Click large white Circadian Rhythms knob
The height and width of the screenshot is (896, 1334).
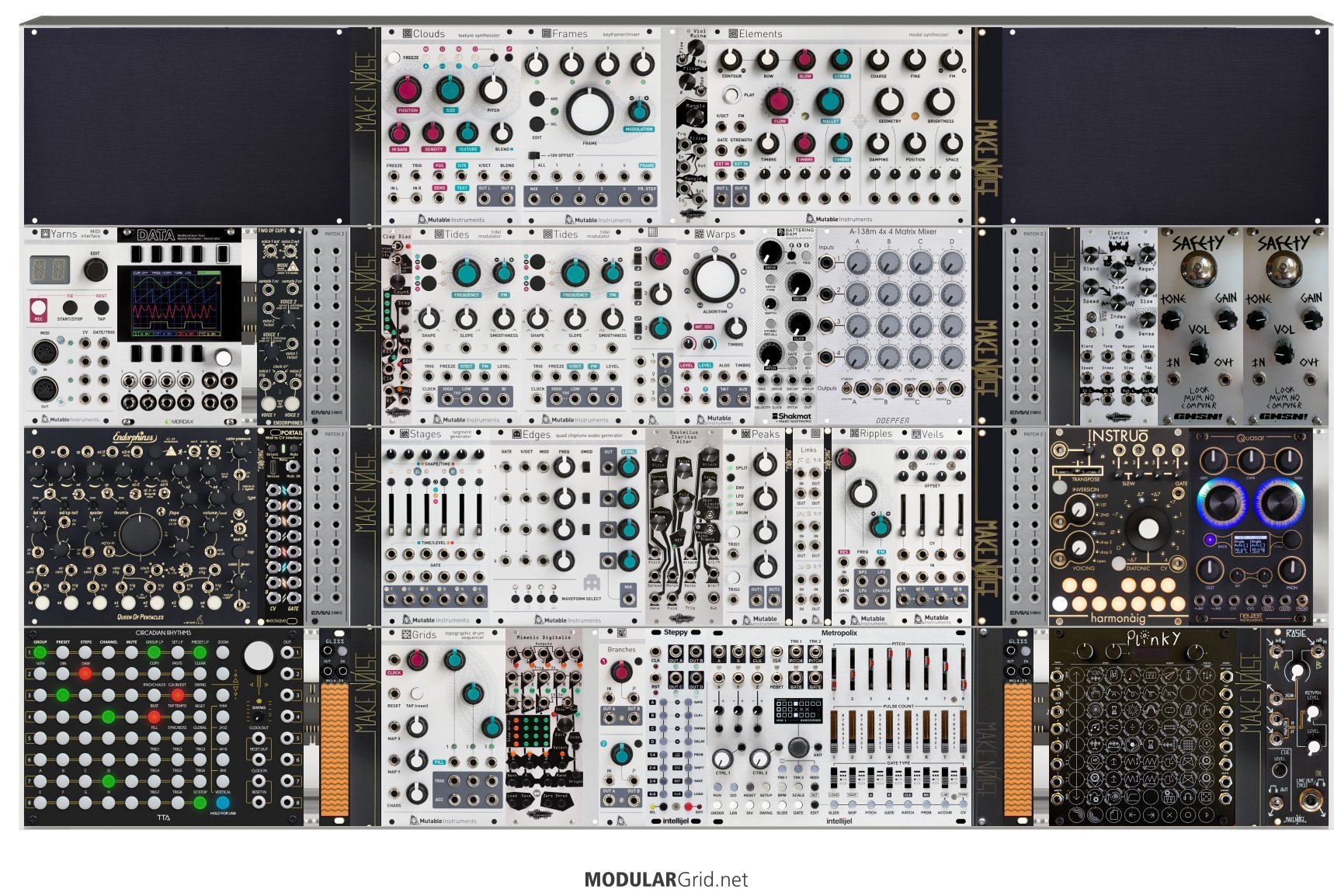pos(259,657)
